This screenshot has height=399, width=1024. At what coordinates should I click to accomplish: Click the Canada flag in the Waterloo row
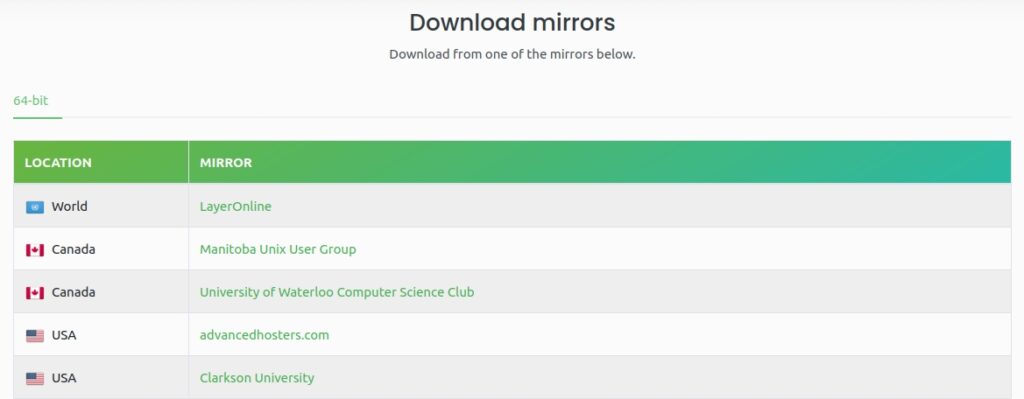point(35,293)
